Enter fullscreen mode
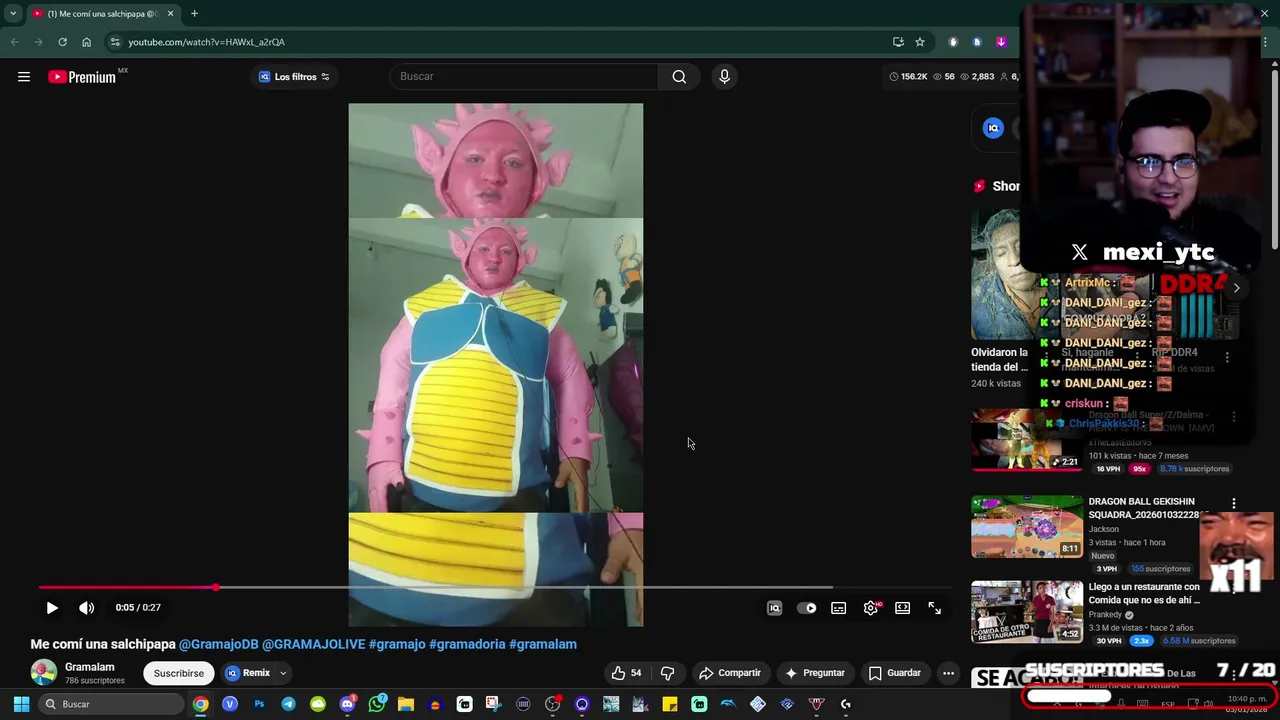 935,608
